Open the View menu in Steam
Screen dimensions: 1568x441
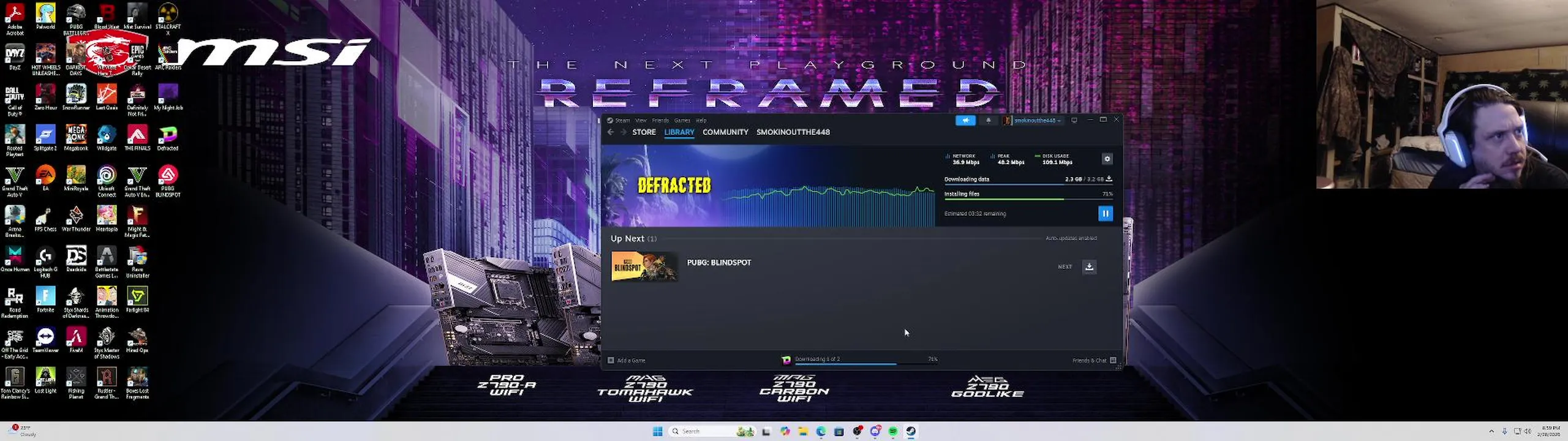(x=641, y=120)
